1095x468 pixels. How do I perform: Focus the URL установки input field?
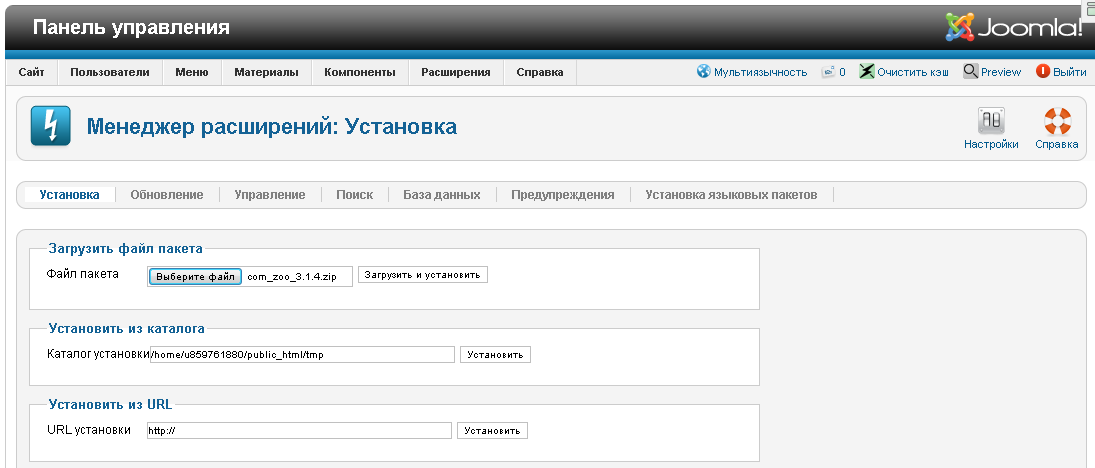coord(299,431)
